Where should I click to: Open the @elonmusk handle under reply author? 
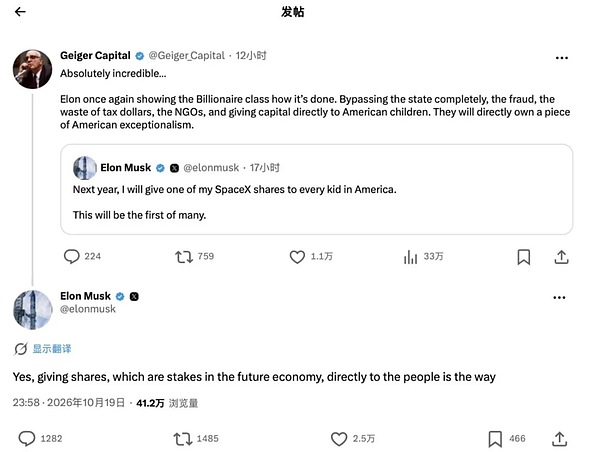point(88,309)
